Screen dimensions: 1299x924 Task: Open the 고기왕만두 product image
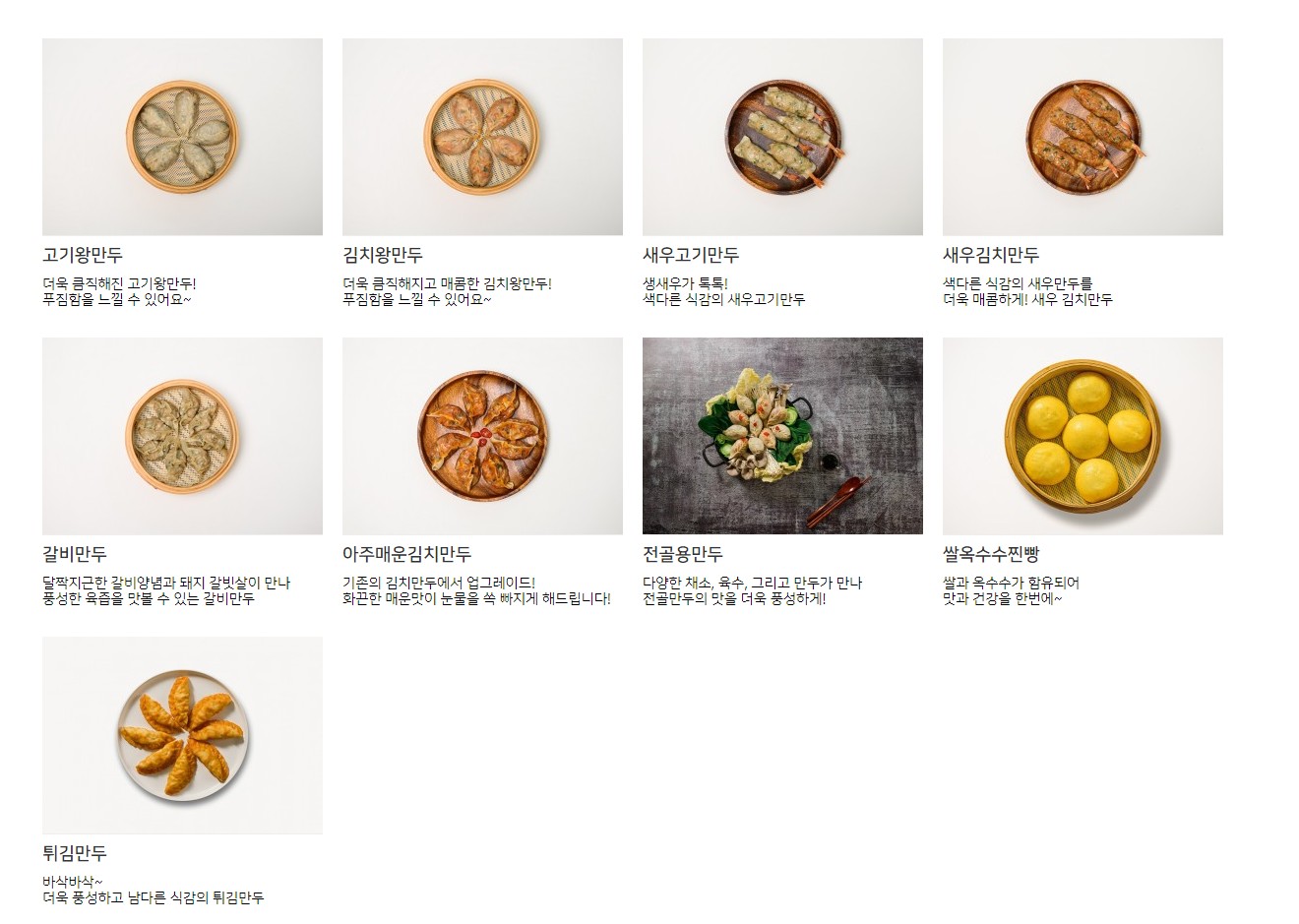pos(182,137)
